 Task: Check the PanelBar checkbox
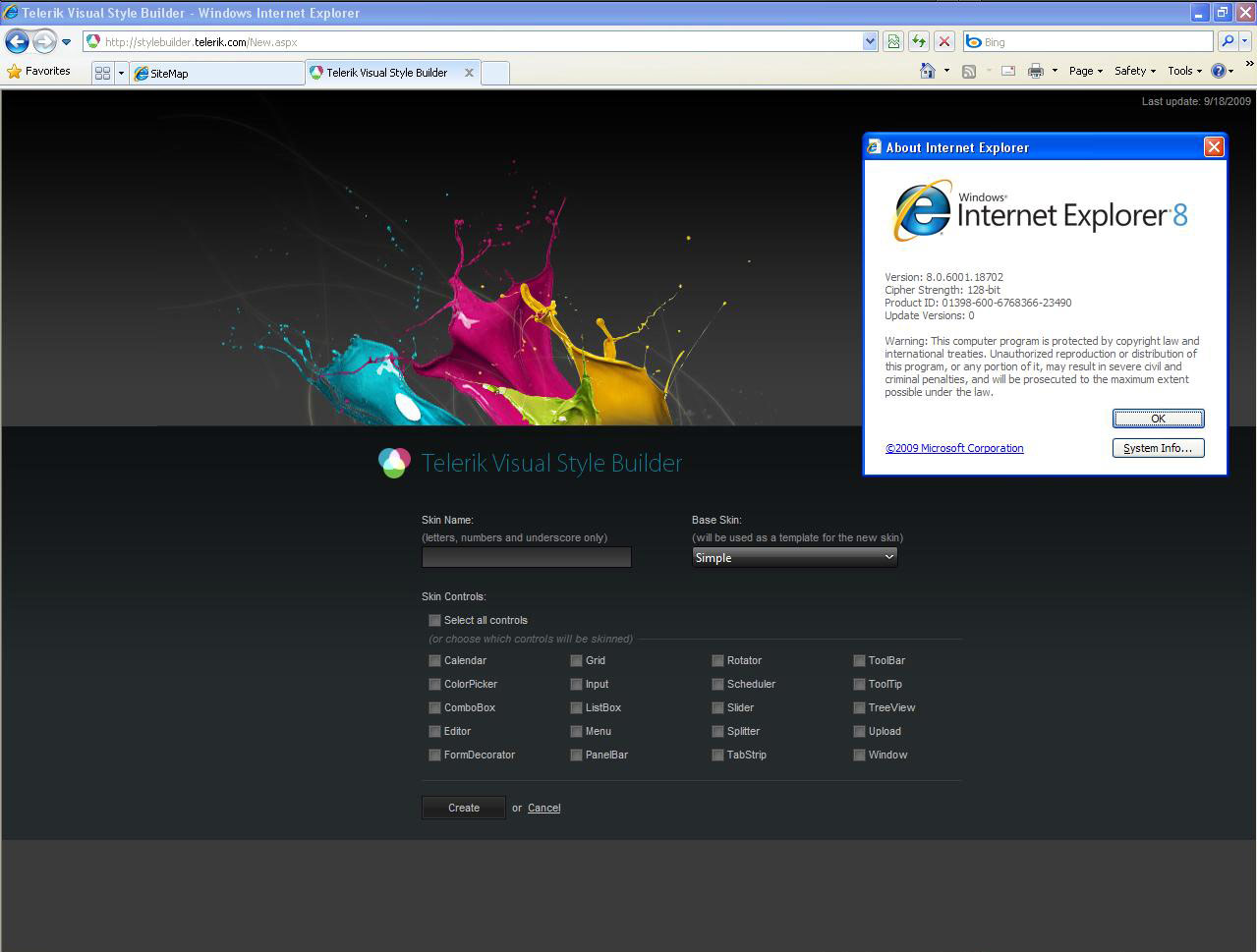576,755
